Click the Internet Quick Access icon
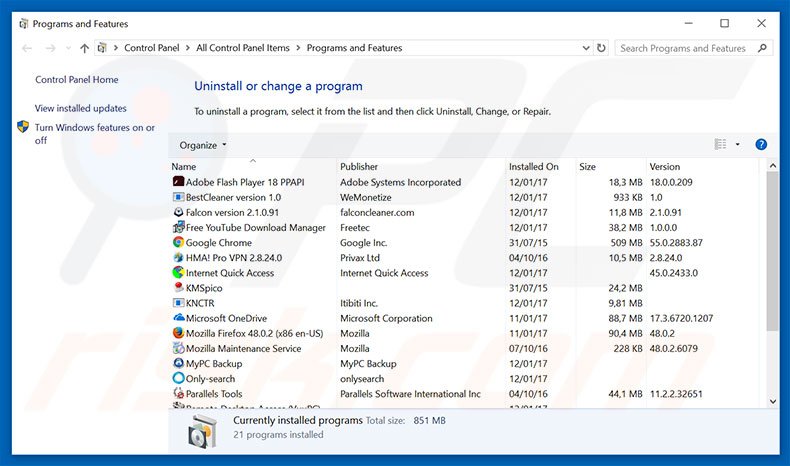Screen dimensions: 790x466 coord(178,273)
